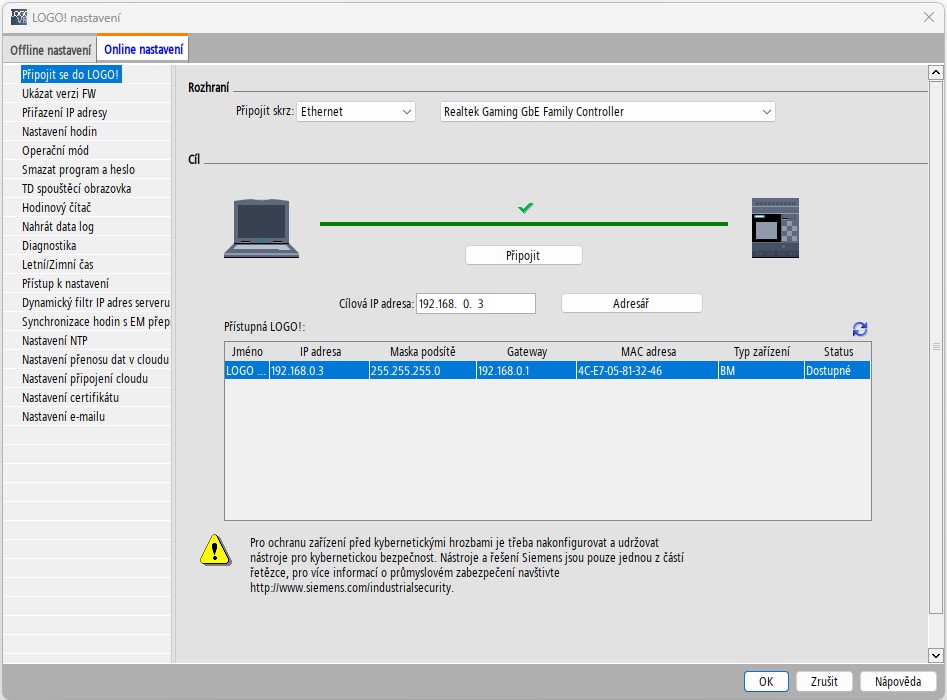
Task: Switch to Offline nastavení tab
Action: (51, 50)
